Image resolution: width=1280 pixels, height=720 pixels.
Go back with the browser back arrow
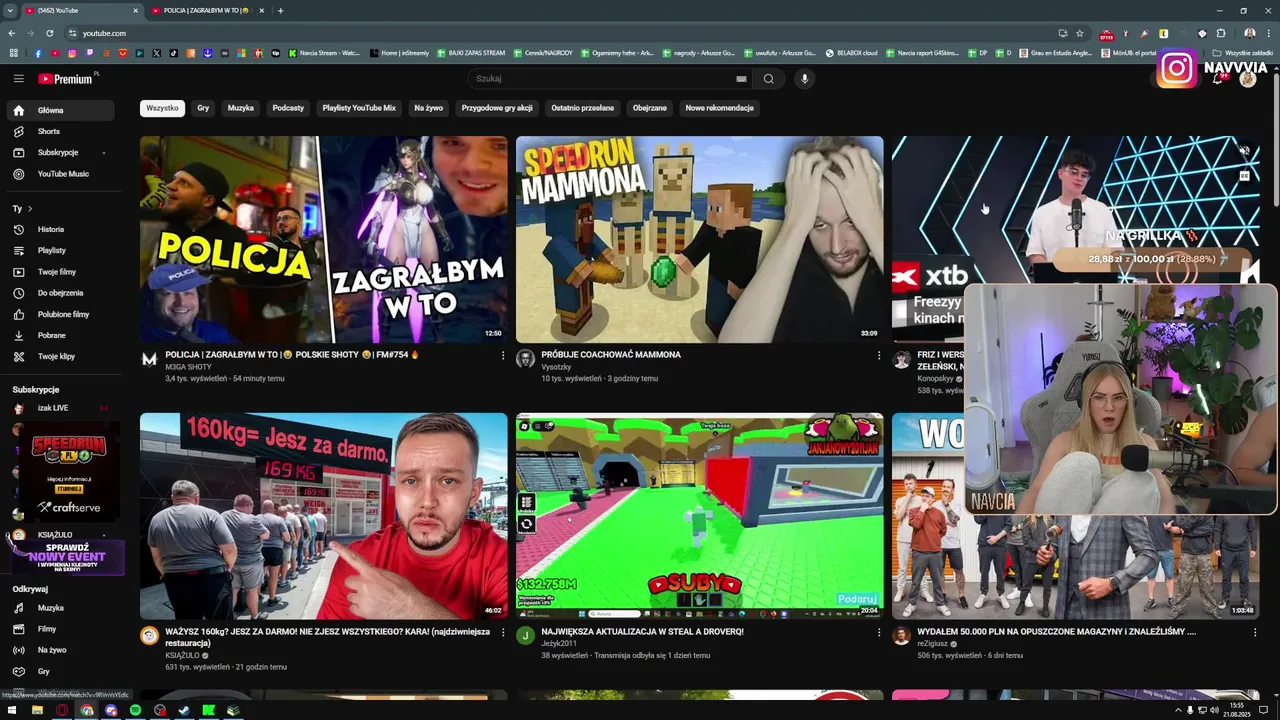click(x=11, y=33)
